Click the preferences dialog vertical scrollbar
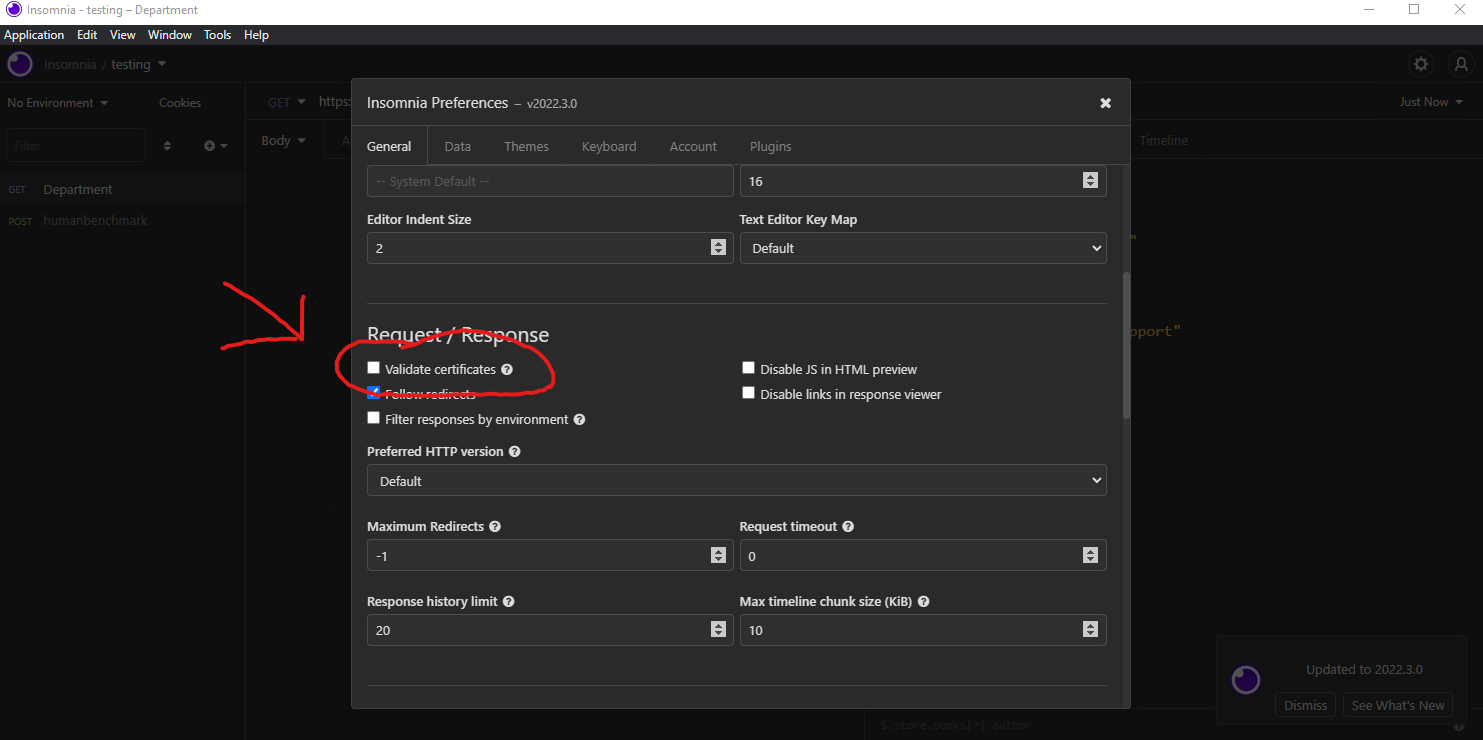This screenshot has width=1483, height=740. coord(1126,345)
